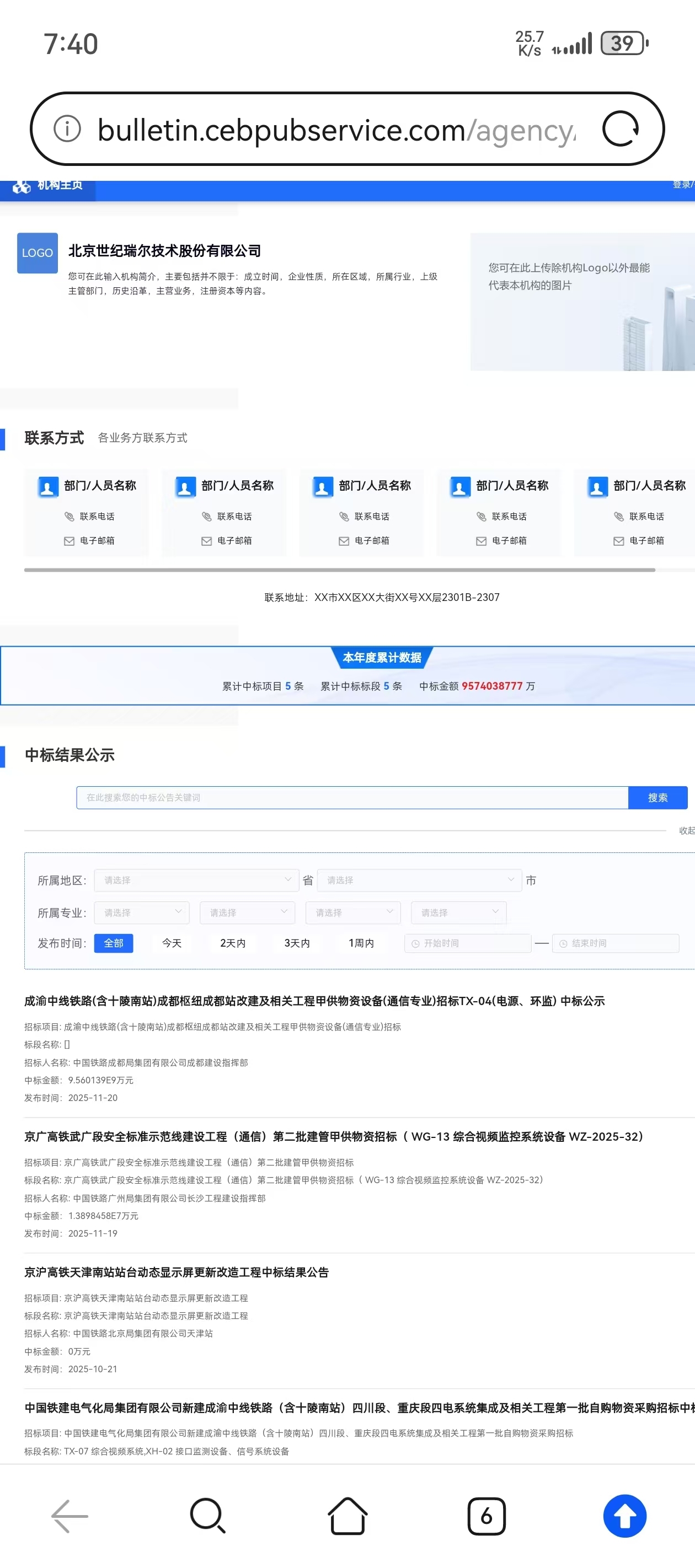Image resolution: width=695 pixels, height=1568 pixels.
Task: Focus the 中标公告关键词 search field
Action: [x=352, y=797]
